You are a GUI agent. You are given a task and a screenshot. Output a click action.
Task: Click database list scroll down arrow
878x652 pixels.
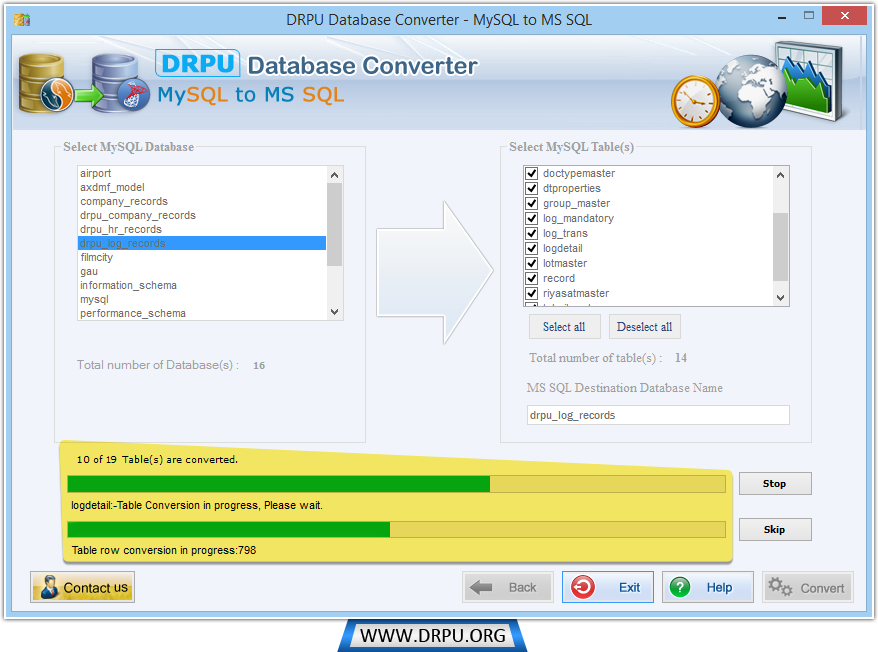tap(334, 312)
